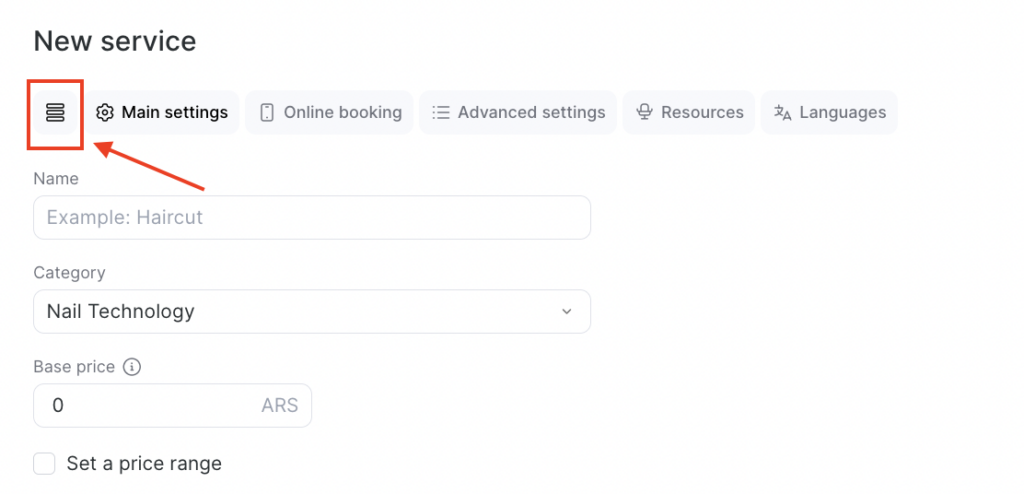This screenshot has height=494, width=1024.
Task: Select the Main settings tab label
Action: pyautogui.click(x=174, y=113)
